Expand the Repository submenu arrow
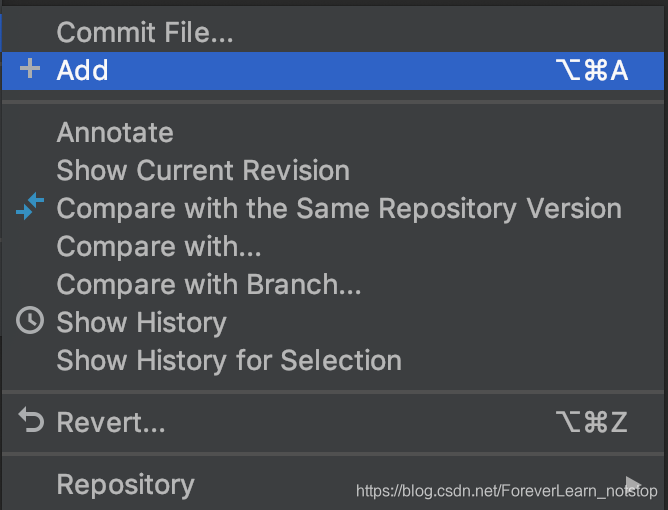Viewport: 668px width, 510px height. pyautogui.click(x=633, y=484)
